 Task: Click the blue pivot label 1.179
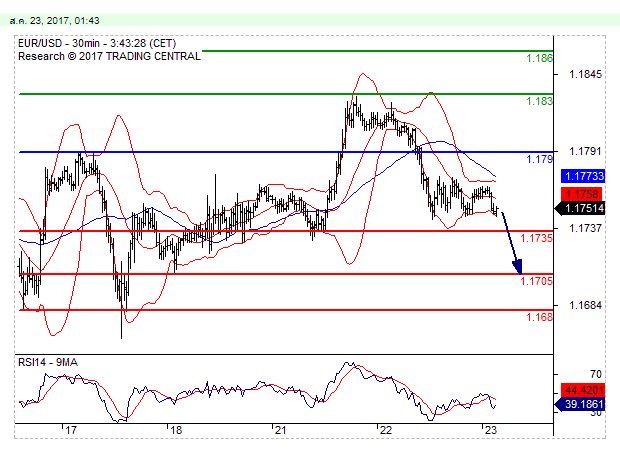click(x=539, y=159)
